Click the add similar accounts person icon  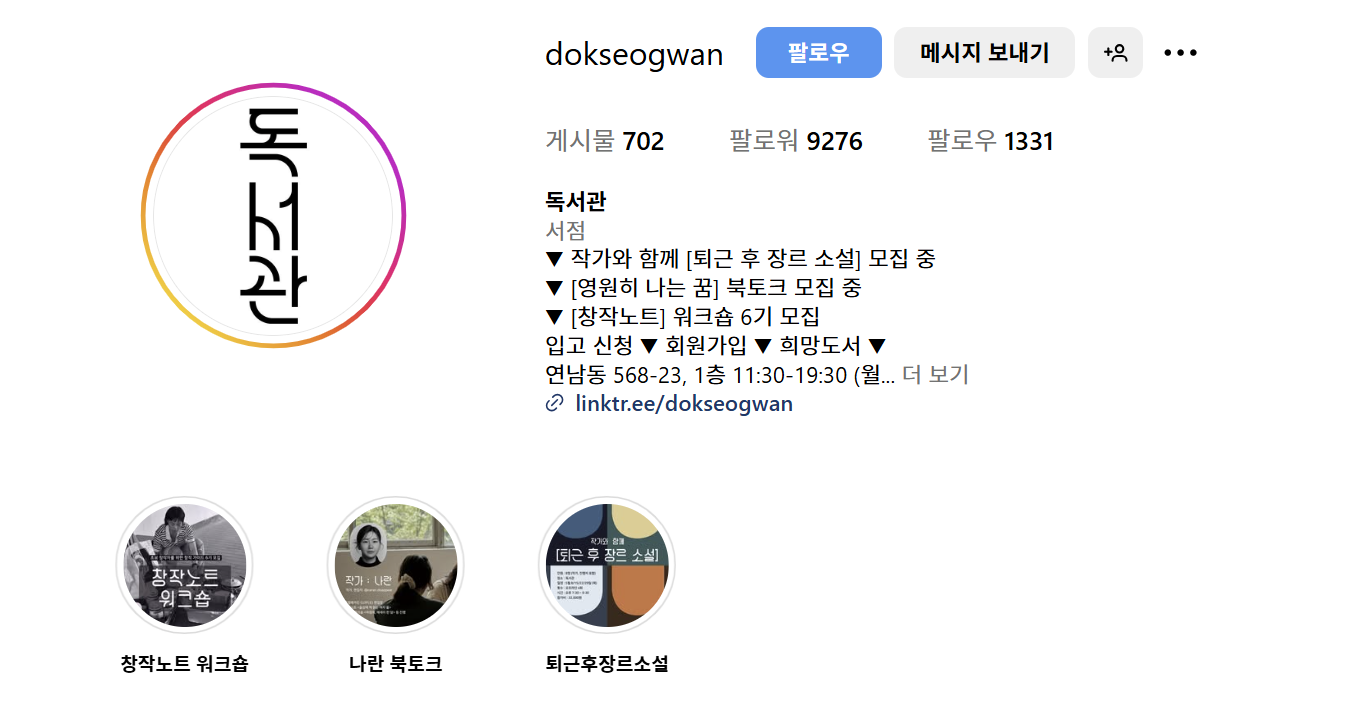point(1115,53)
